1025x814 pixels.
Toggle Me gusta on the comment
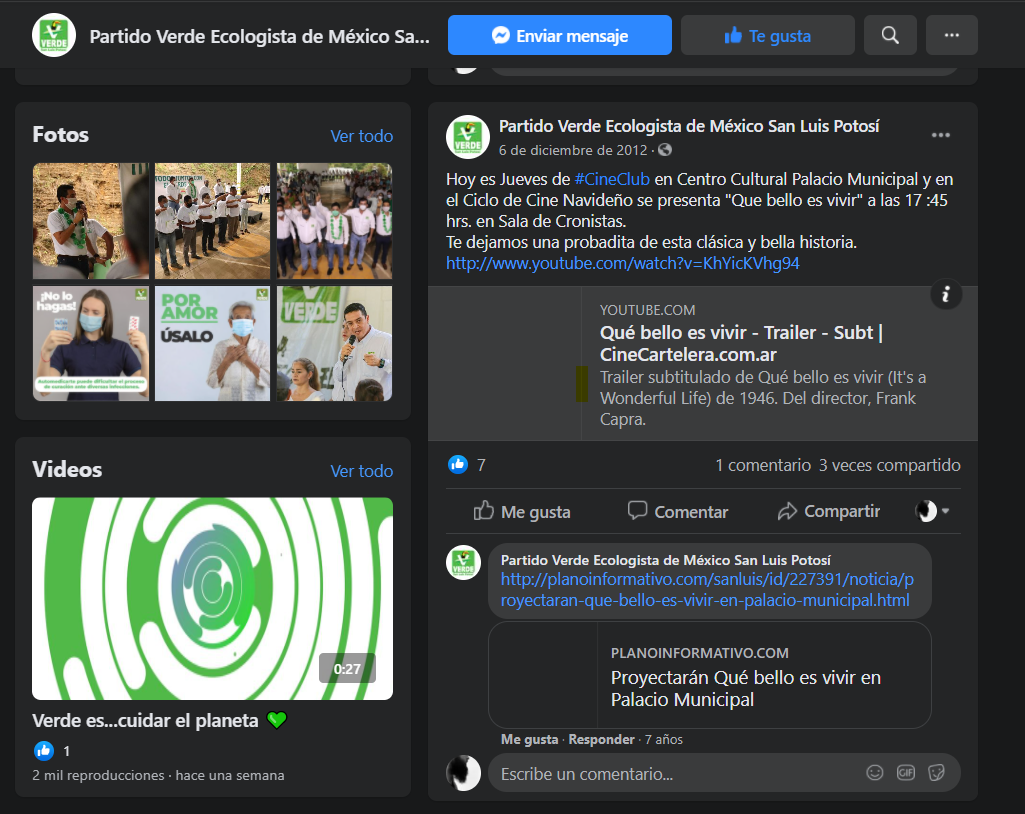529,739
